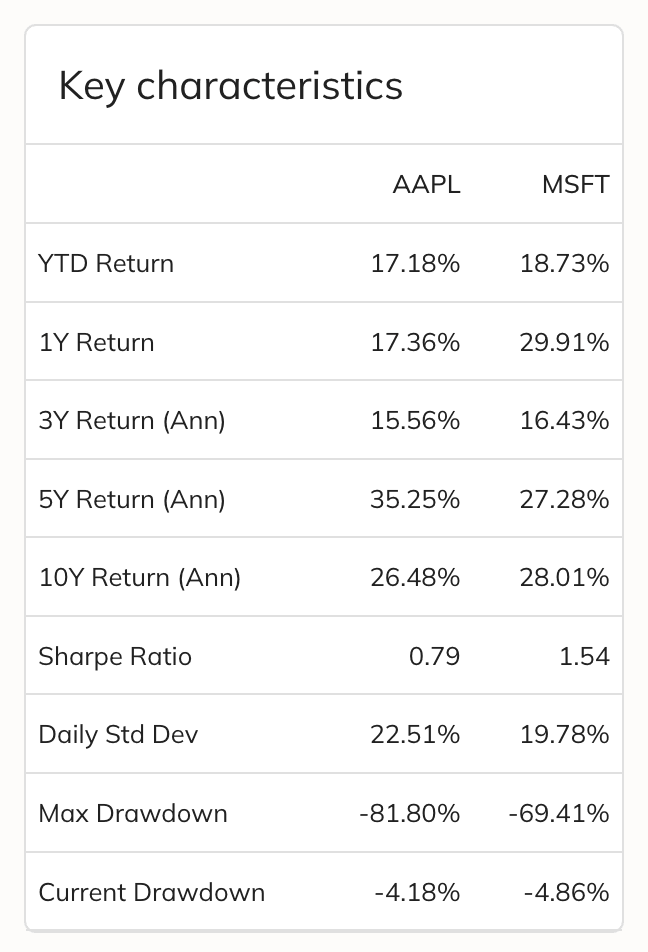
Task: Select AAPL YTD Return value 17.18%
Action: click(x=415, y=264)
